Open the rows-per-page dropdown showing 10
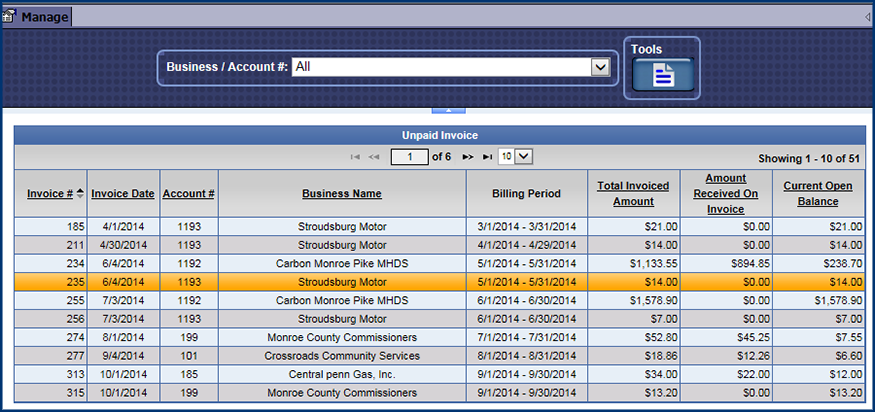This screenshot has height=412, width=875. 524,156
